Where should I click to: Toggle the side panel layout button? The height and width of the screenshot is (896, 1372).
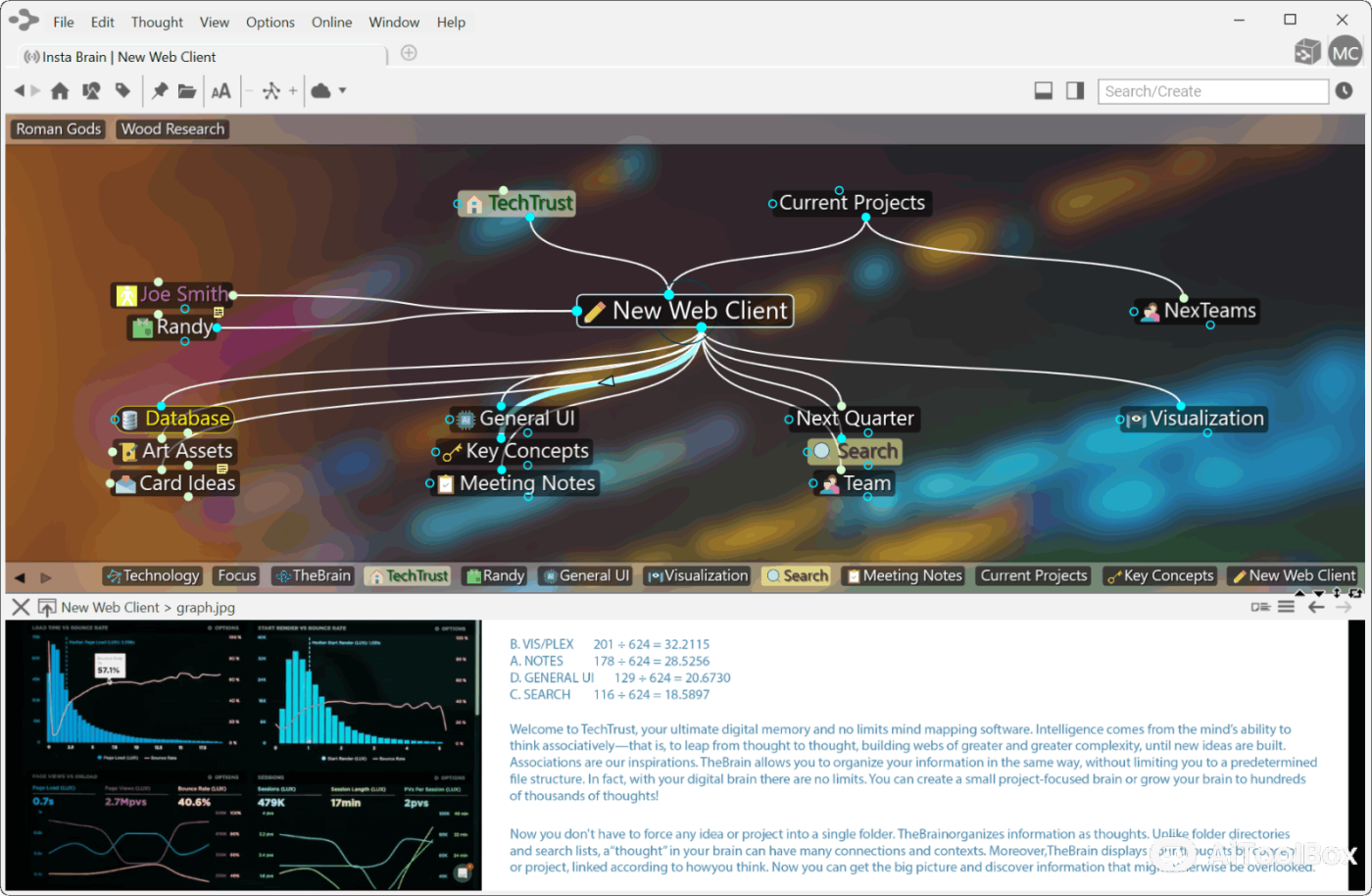pos(1075,91)
